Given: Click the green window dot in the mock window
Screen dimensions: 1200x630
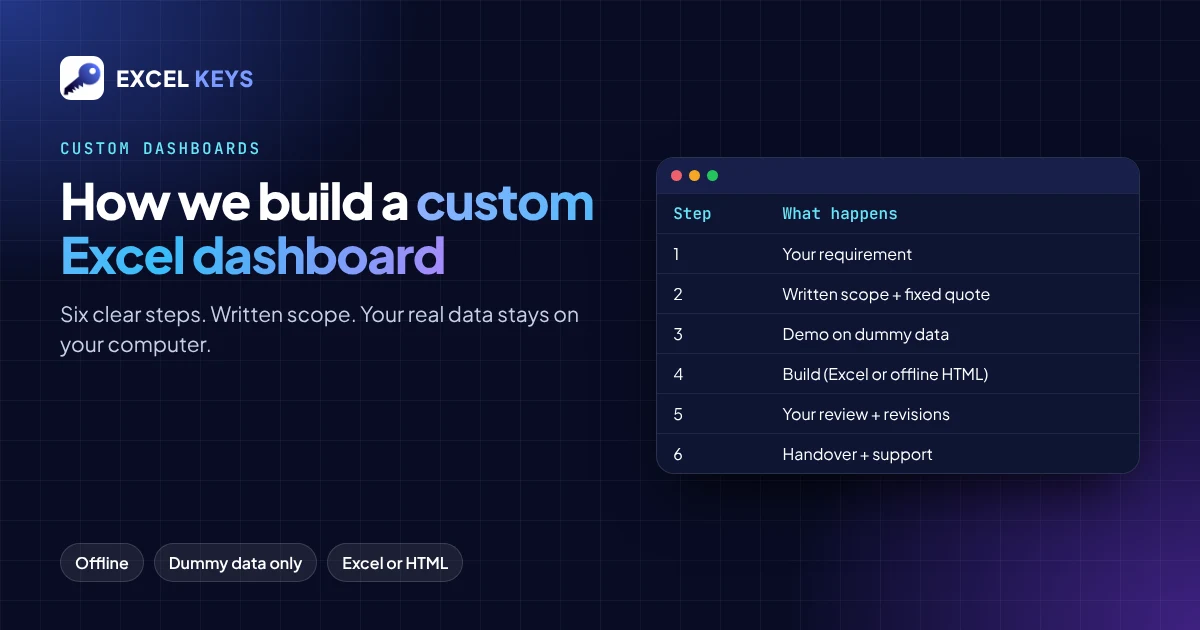Looking at the screenshot, I should tap(713, 176).
